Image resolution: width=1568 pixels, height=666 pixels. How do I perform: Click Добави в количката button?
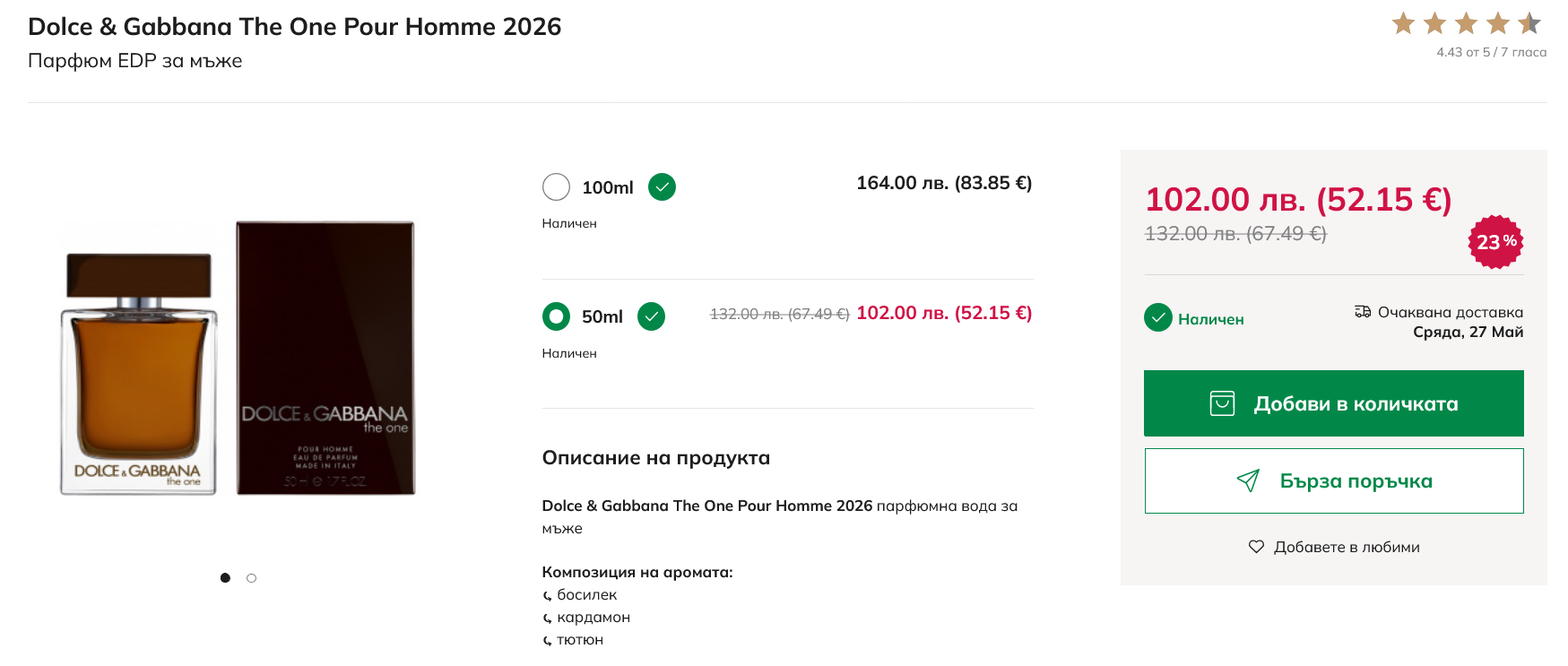coord(1334,403)
